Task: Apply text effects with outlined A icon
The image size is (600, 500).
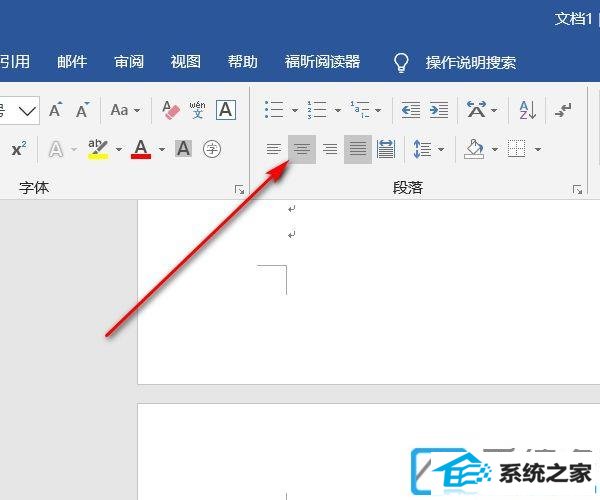Action: 56,149
